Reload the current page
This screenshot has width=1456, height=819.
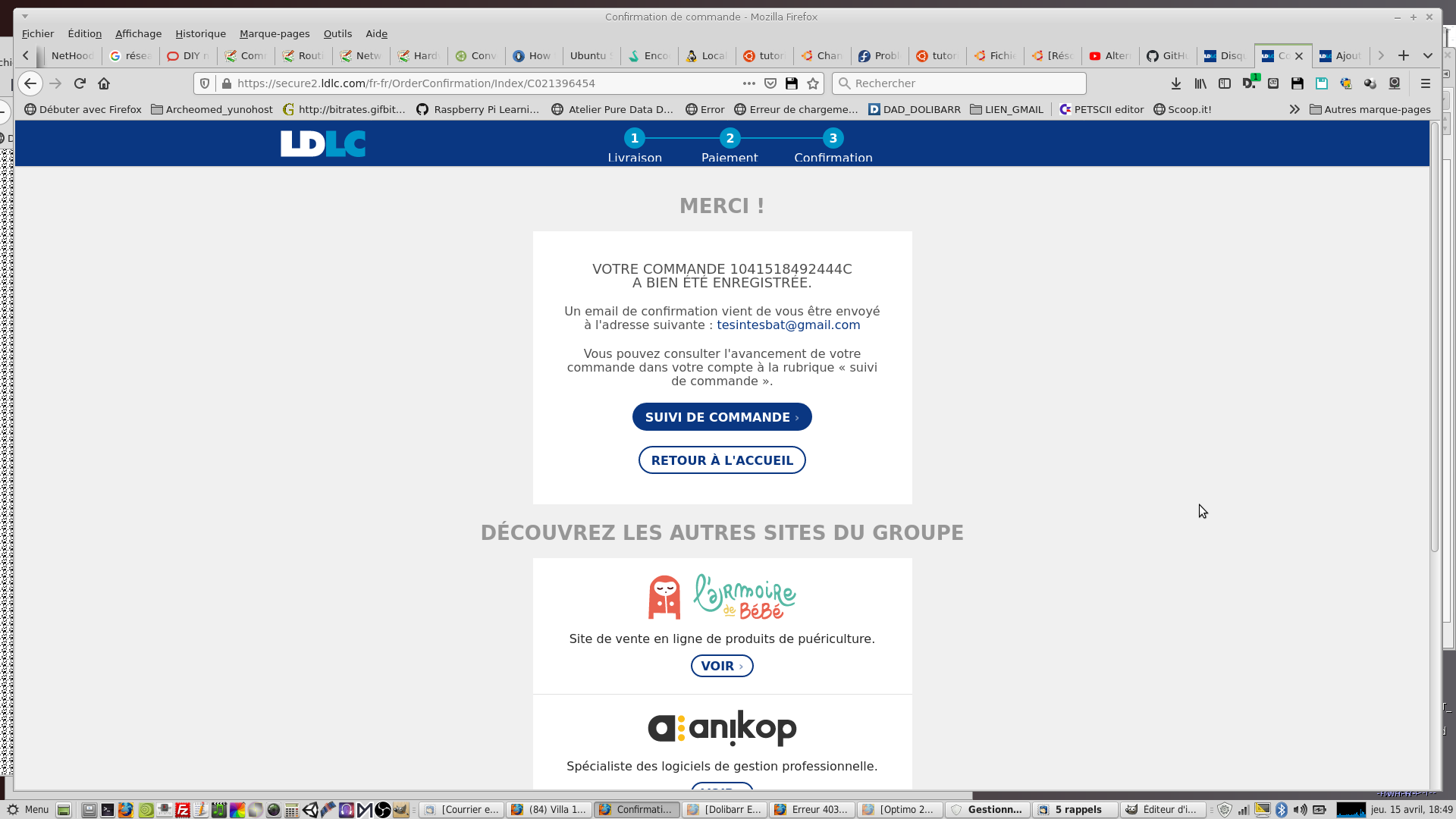tap(80, 83)
